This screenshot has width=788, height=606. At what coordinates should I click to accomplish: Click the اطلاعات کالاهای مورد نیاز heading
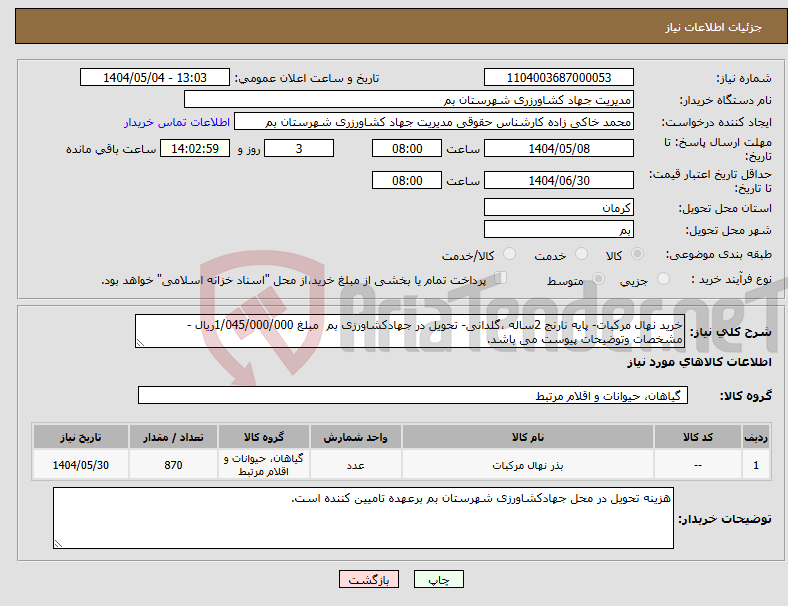699,362
